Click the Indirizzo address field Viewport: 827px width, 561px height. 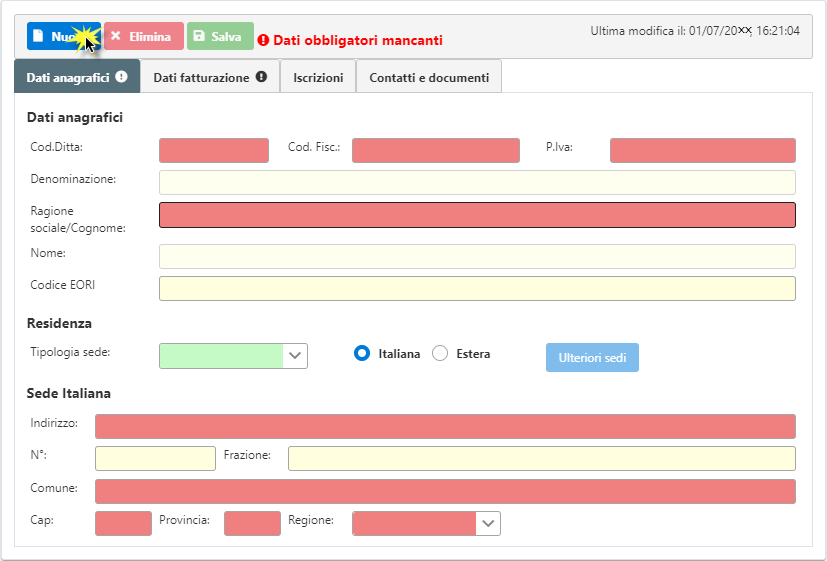445,426
